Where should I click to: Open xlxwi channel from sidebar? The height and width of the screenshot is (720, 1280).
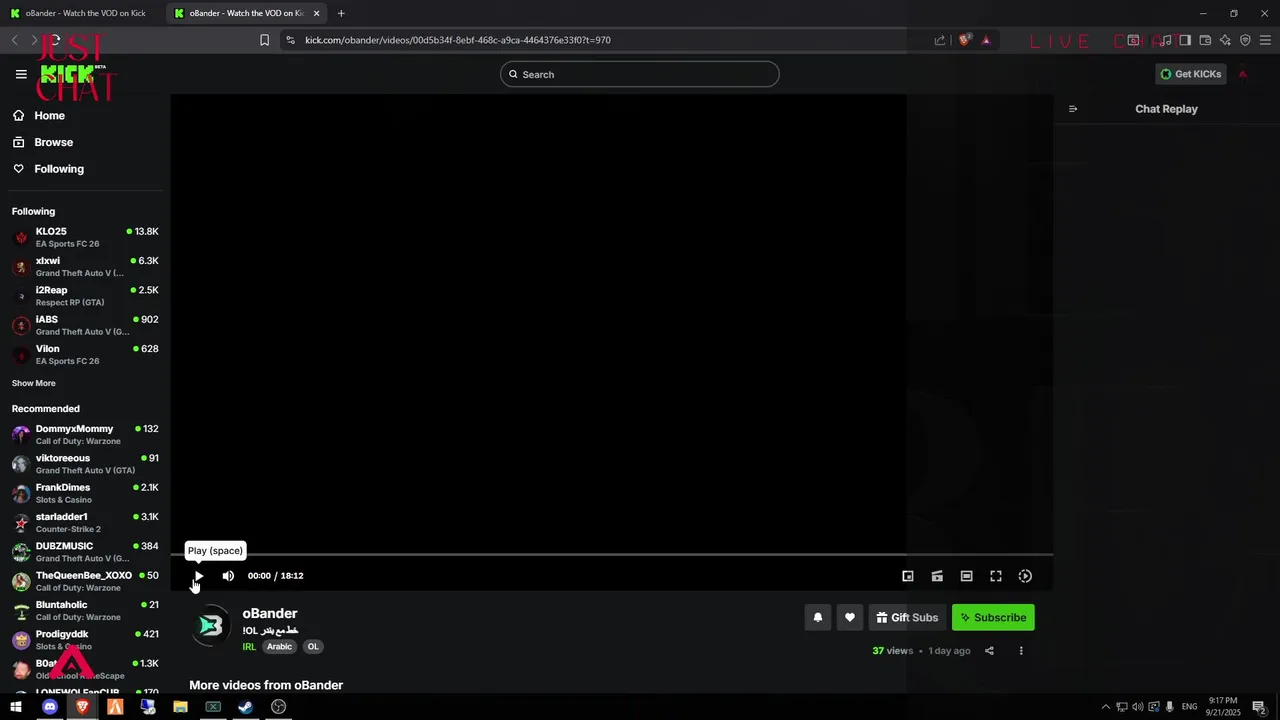[x=85, y=266]
